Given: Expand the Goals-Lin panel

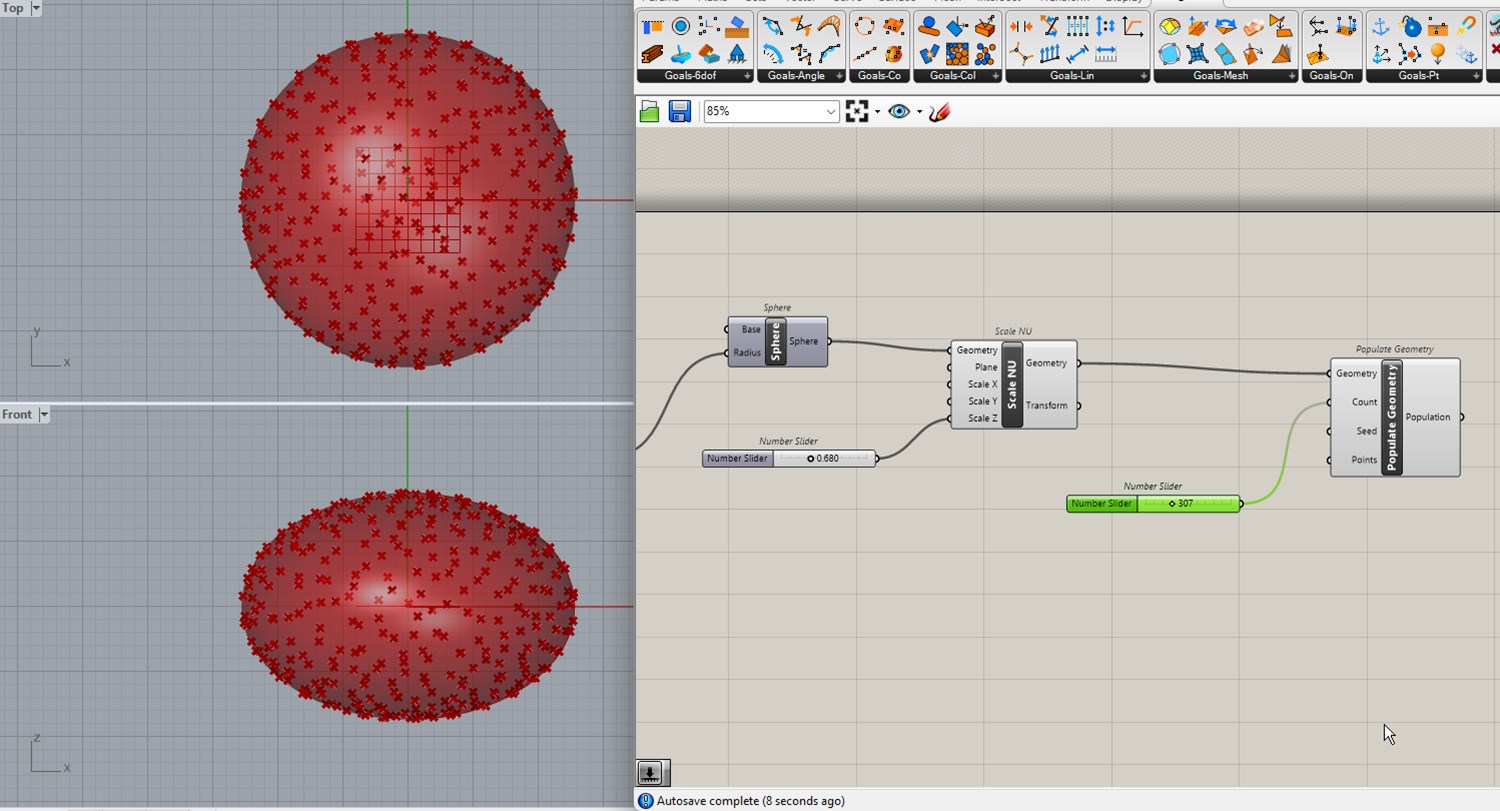Looking at the screenshot, I should (x=1144, y=76).
